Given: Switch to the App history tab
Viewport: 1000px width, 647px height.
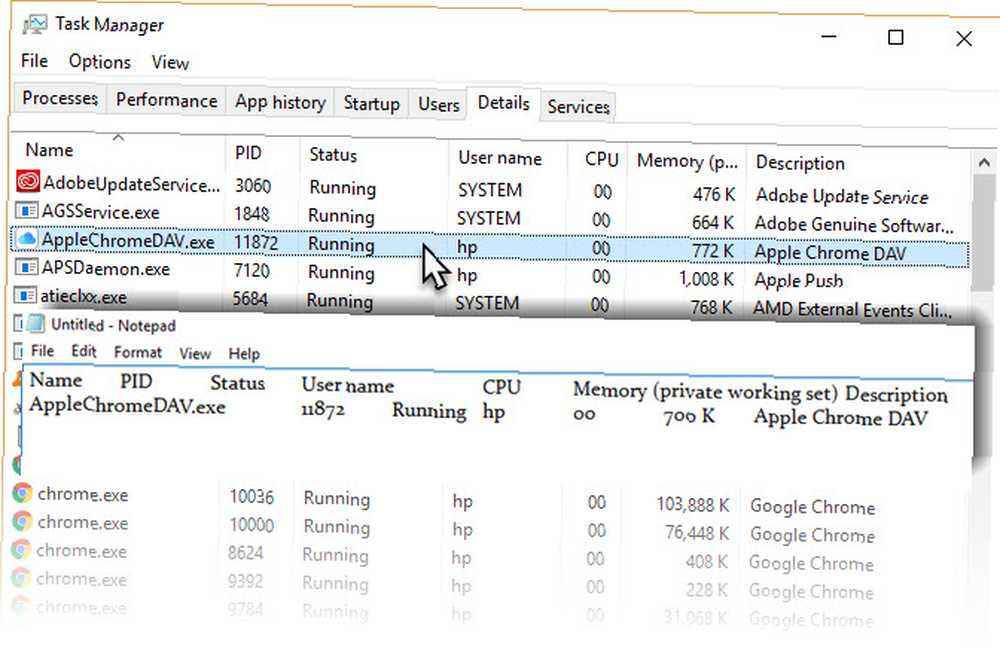Looking at the screenshot, I should coord(280,102).
